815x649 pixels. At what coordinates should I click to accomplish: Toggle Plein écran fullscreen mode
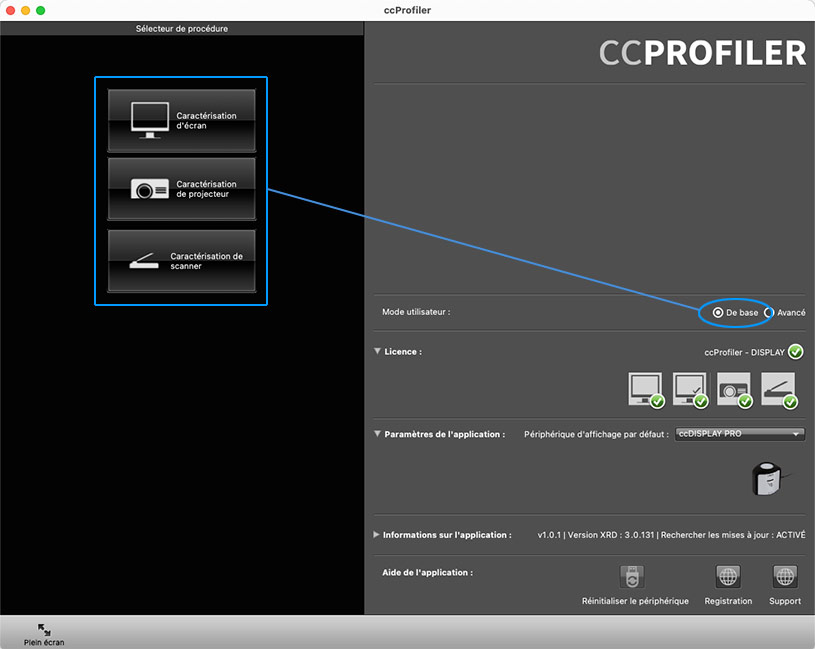44,634
